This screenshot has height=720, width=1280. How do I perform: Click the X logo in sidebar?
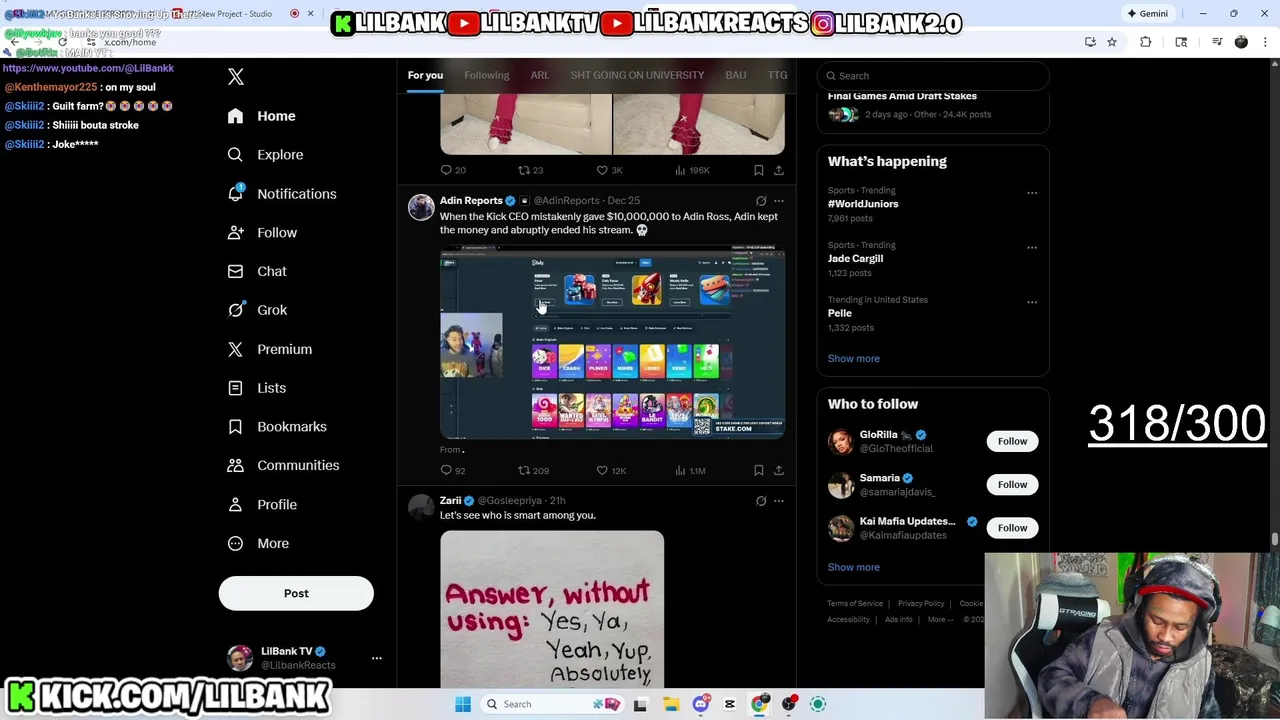click(236, 77)
